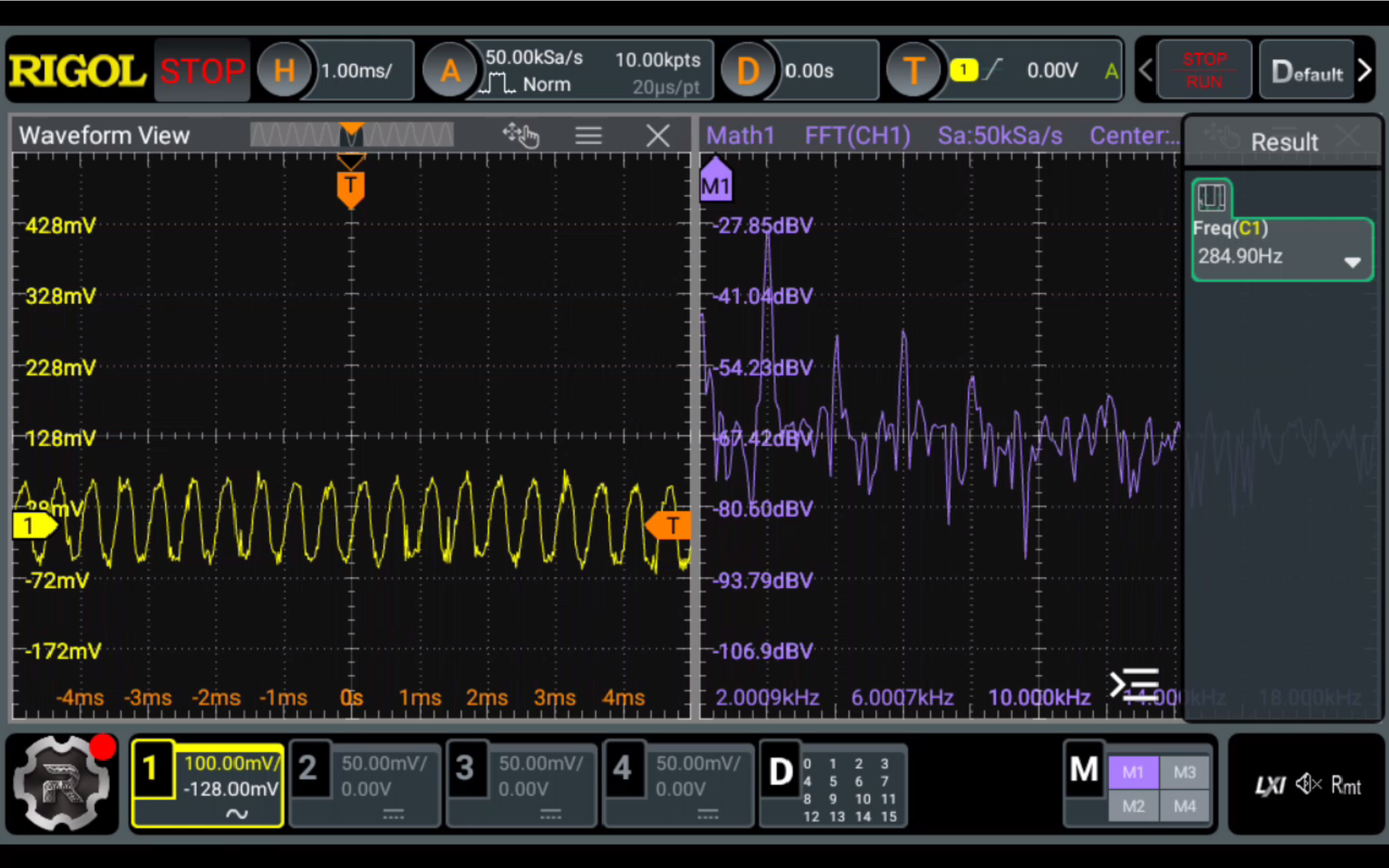Click the muted speaker sound icon

(1309, 784)
